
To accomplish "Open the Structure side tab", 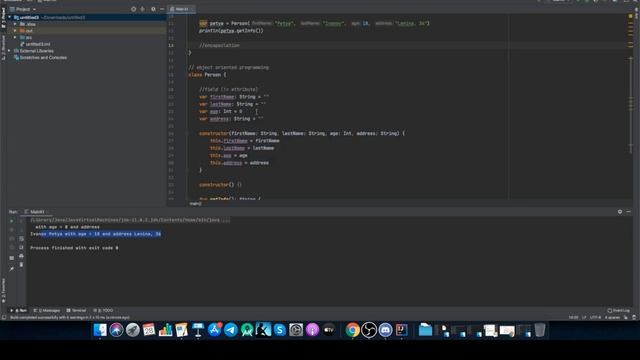I will (3, 47).
